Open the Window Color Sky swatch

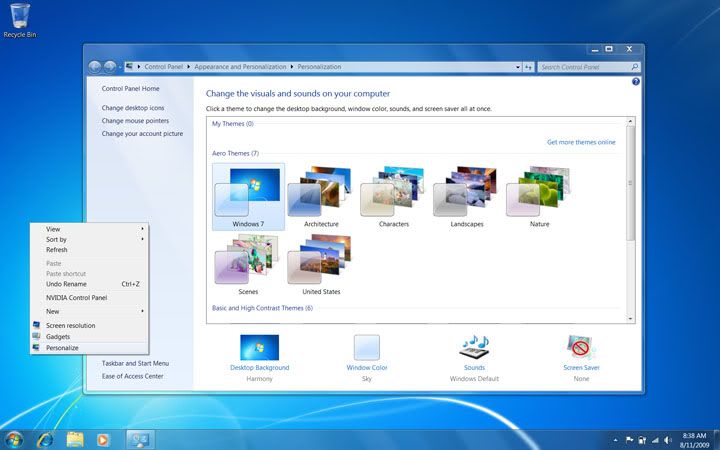[367, 347]
